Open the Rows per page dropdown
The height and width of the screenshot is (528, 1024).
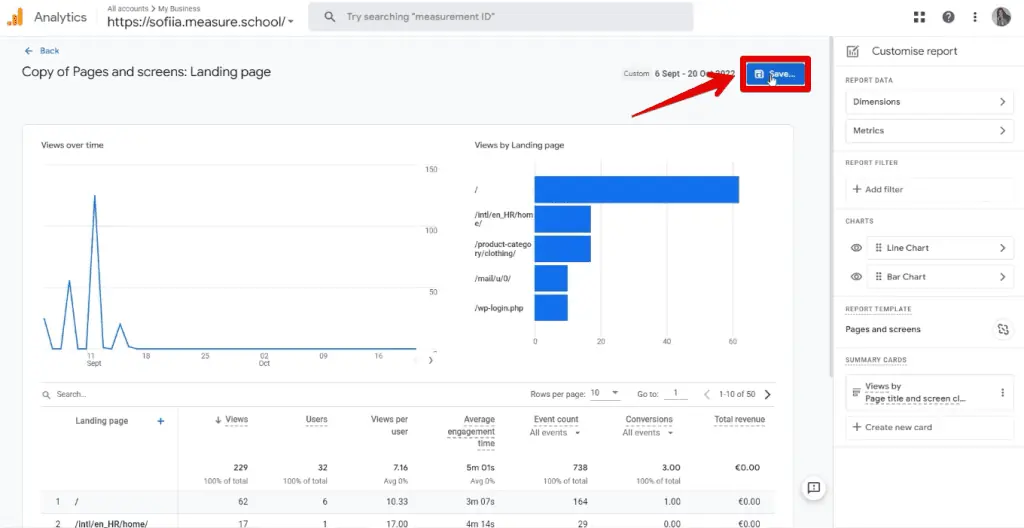[x=604, y=393]
